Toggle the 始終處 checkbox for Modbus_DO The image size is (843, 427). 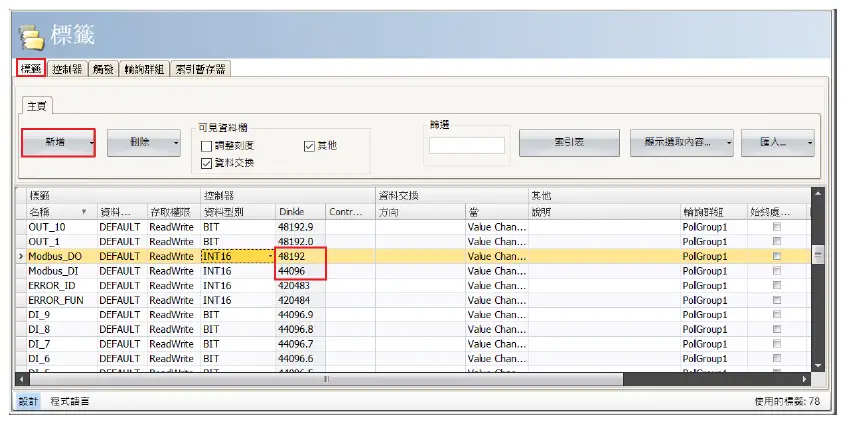click(x=777, y=257)
